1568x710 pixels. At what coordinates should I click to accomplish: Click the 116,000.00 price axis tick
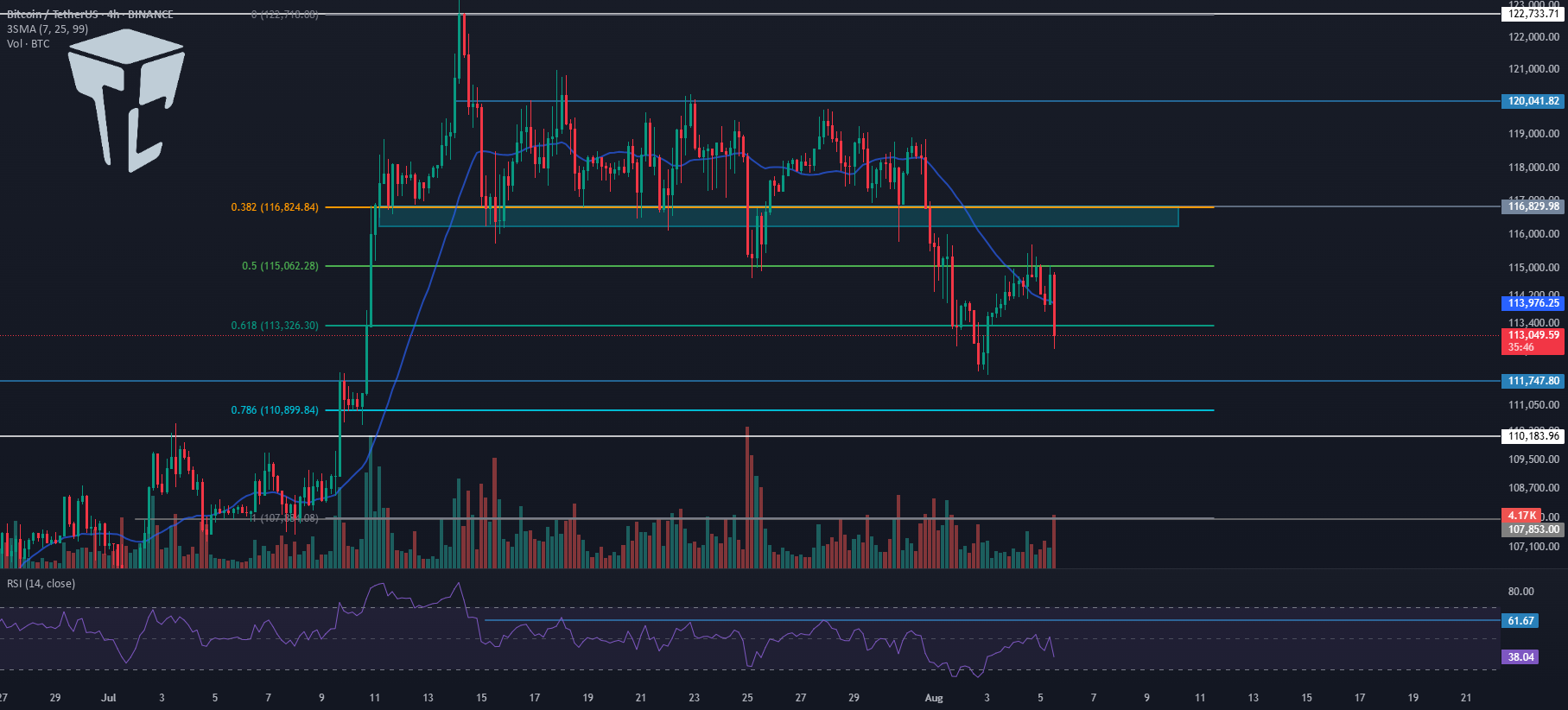click(x=1533, y=234)
